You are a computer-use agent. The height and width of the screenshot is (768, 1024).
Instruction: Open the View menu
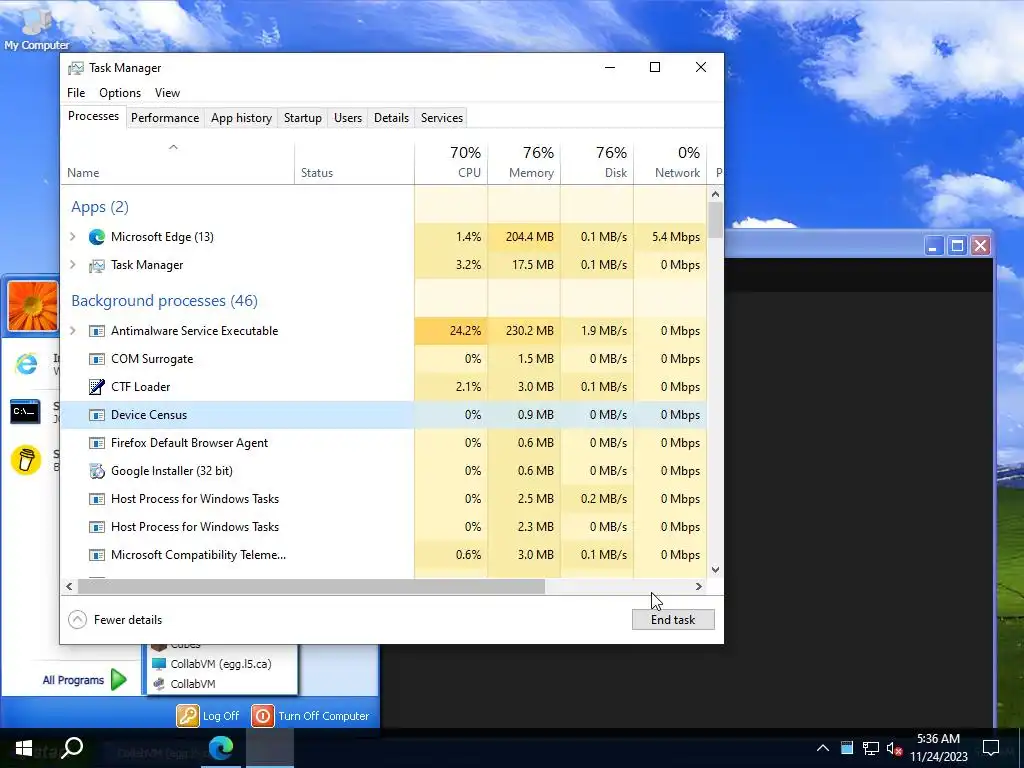point(167,93)
